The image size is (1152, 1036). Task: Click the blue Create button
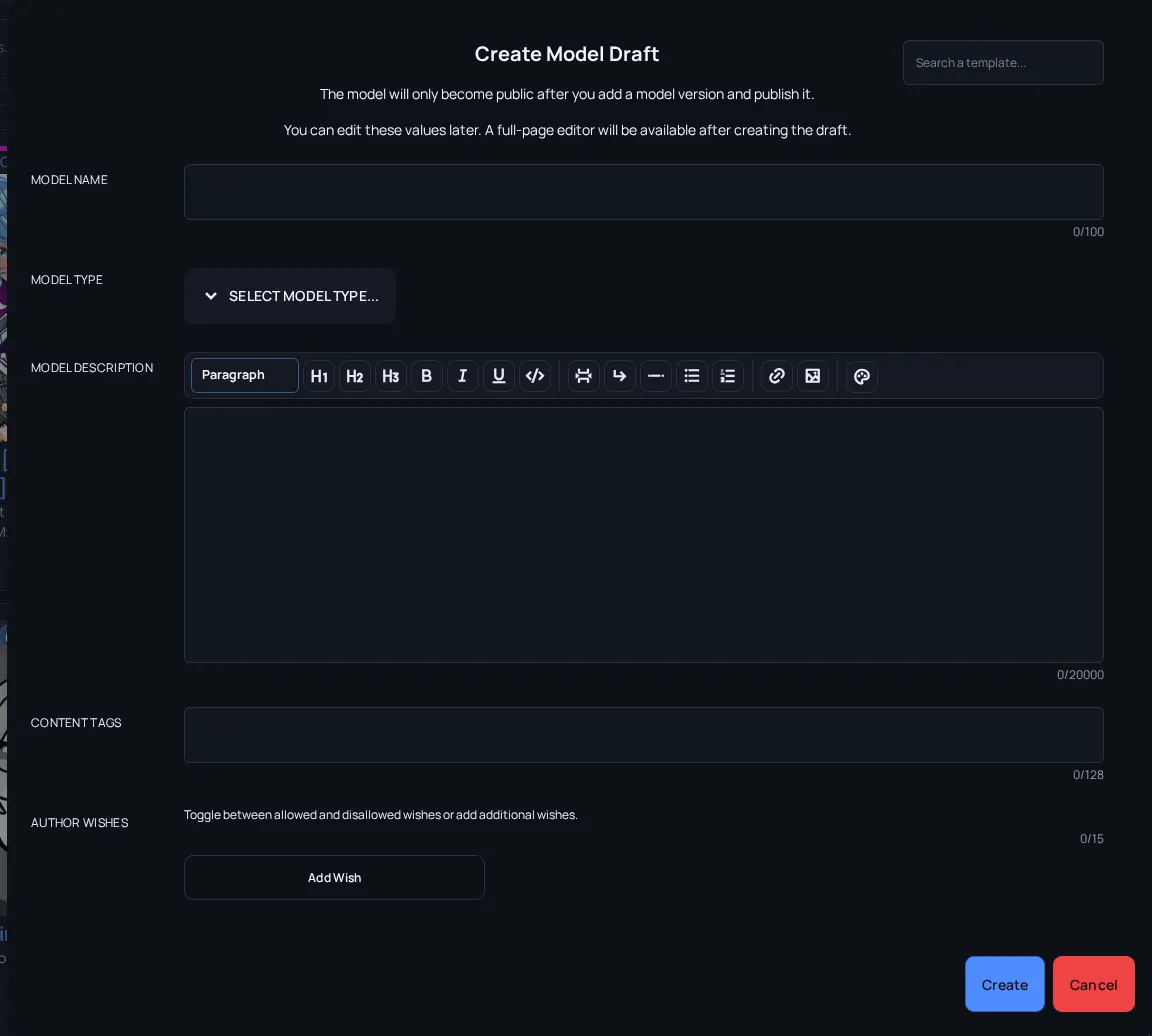1004,985
